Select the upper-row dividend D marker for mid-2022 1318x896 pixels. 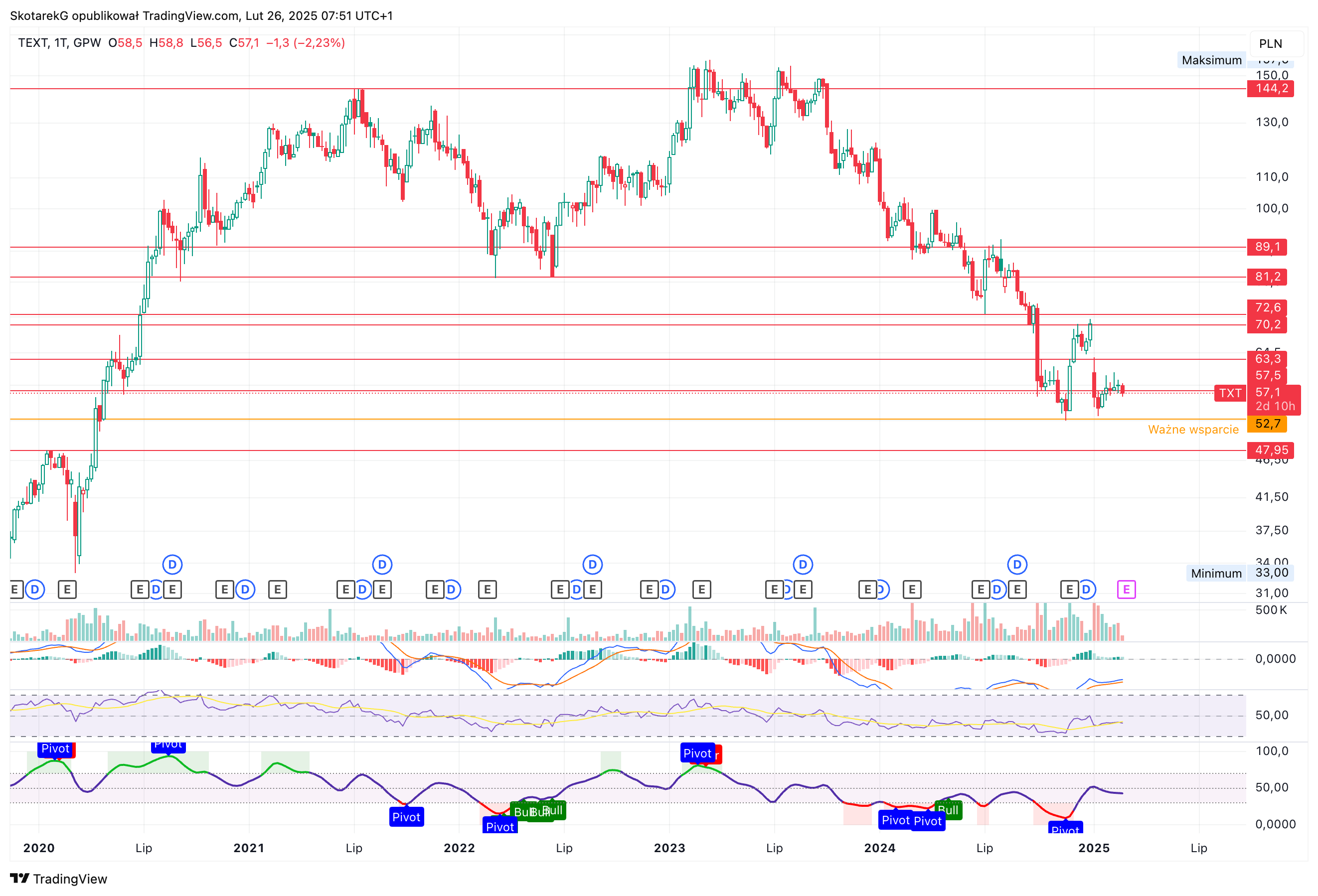(593, 564)
